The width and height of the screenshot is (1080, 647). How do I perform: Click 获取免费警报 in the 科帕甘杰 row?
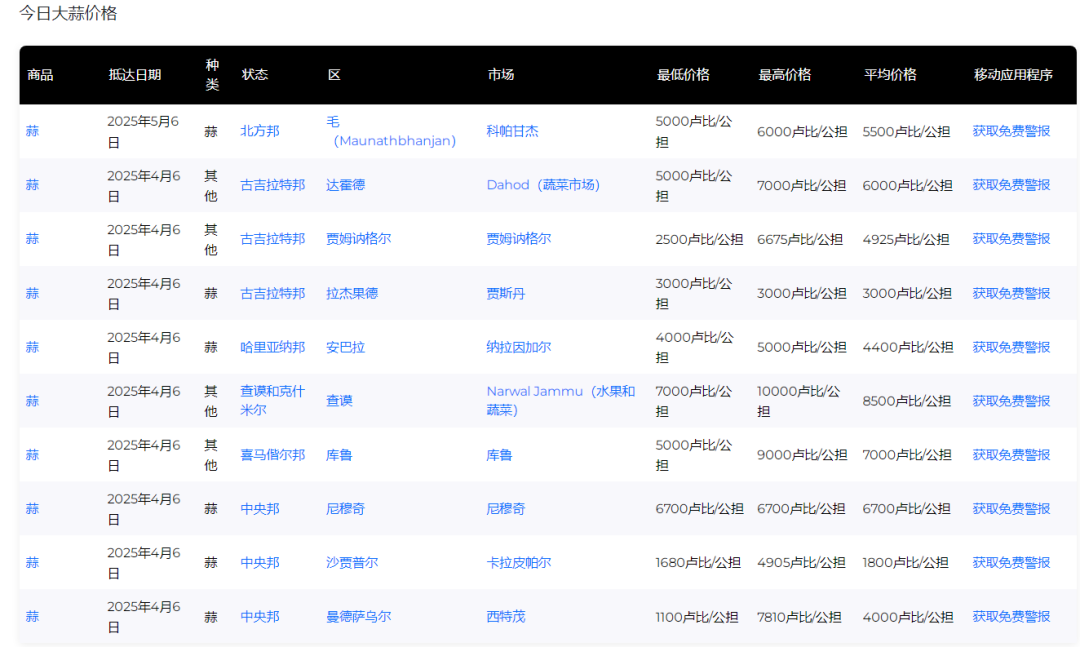tap(1010, 131)
